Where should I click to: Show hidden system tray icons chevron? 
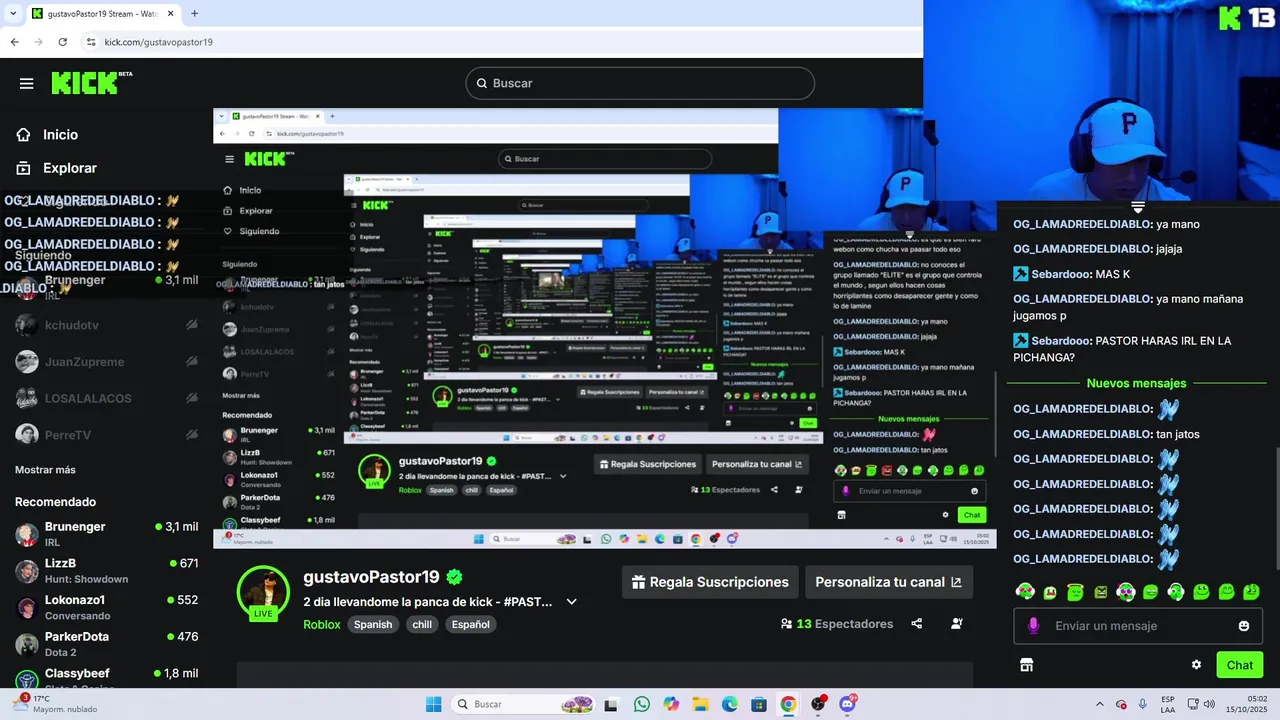pyautogui.click(x=1100, y=704)
